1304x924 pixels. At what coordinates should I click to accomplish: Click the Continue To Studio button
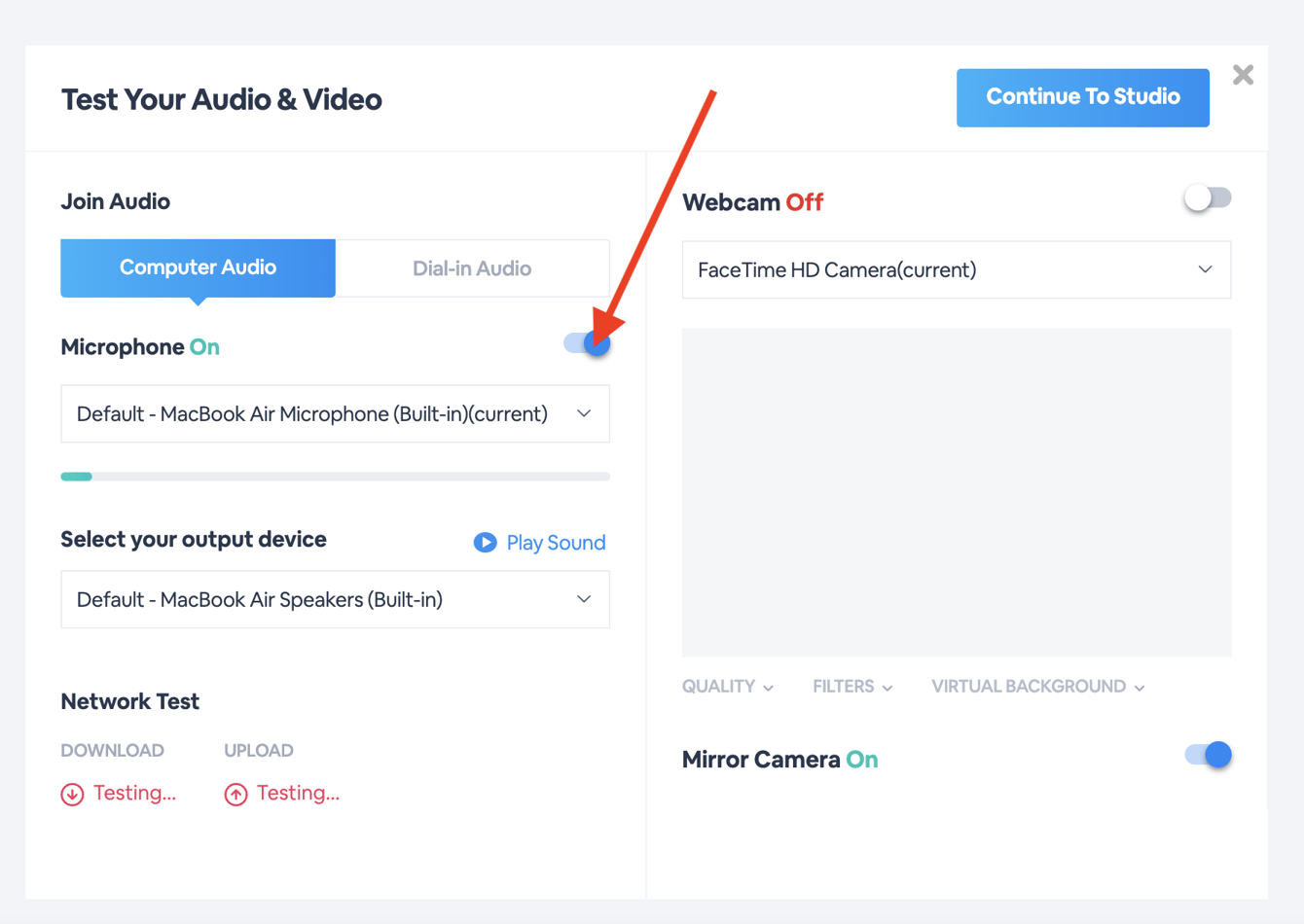coord(1082,97)
